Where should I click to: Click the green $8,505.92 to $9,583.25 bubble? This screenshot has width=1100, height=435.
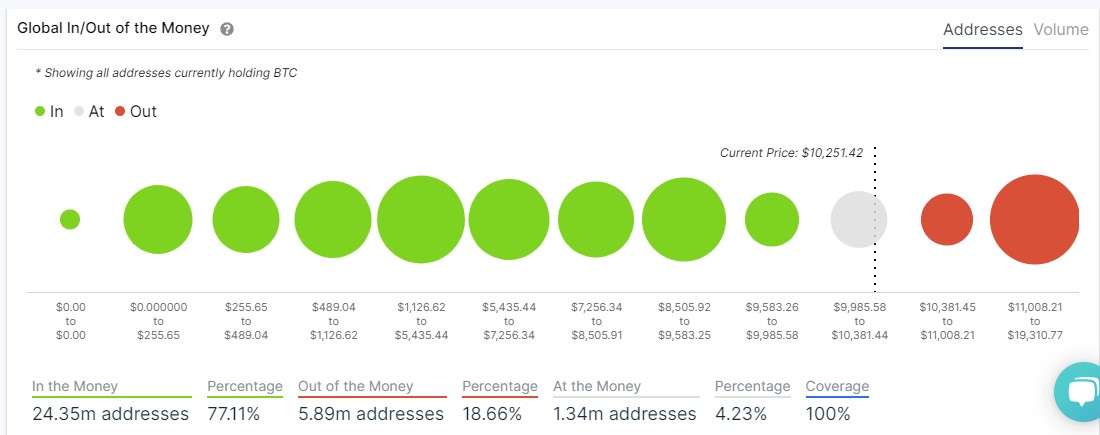tap(684, 219)
